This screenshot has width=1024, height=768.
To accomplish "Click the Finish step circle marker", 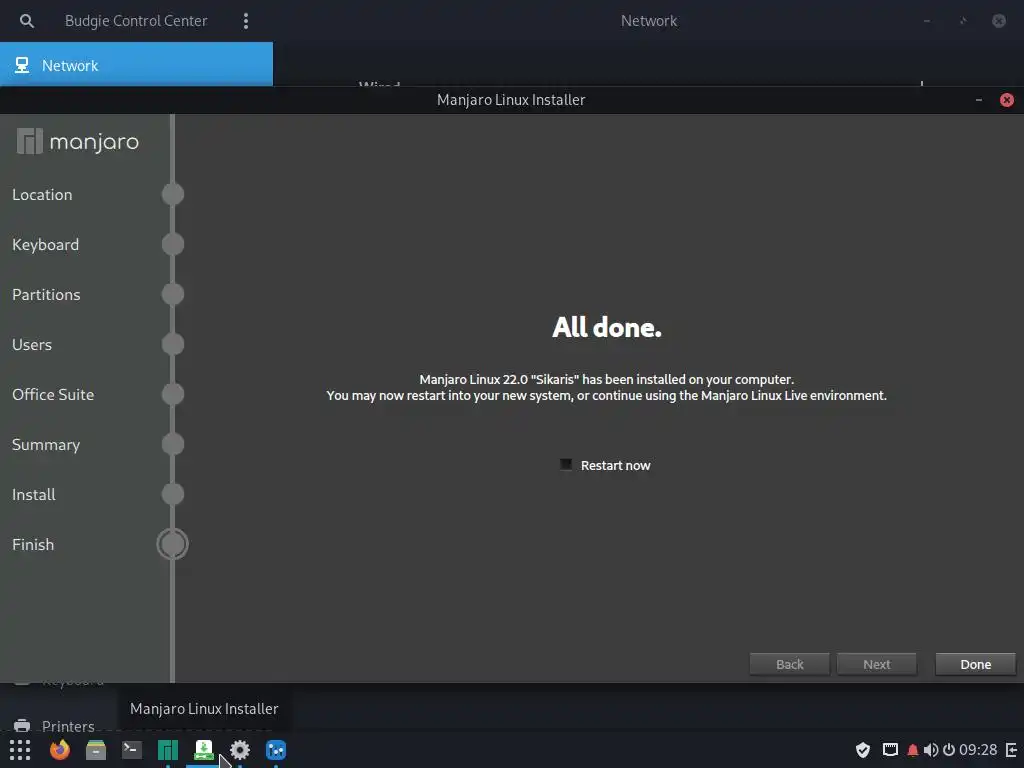I will tap(172, 544).
